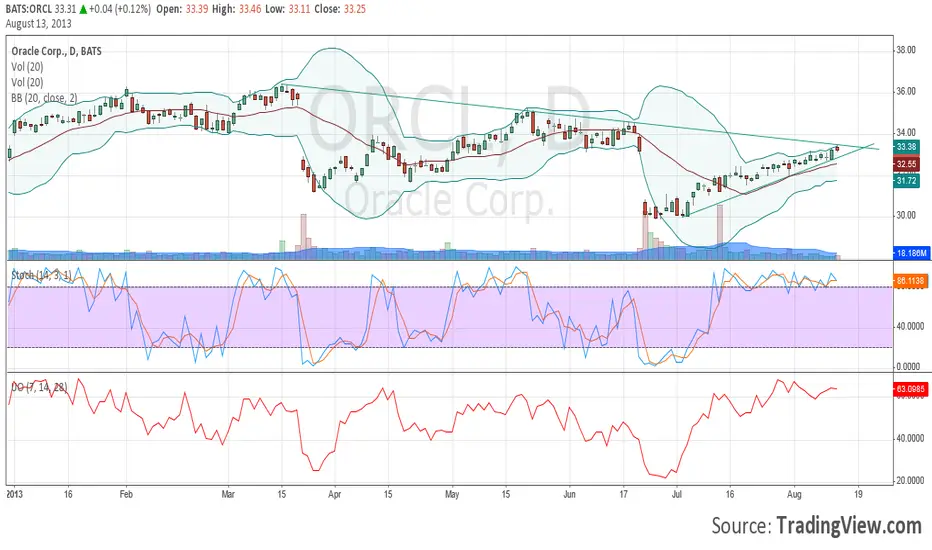Click the 34.00 price axis label
The height and width of the screenshot is (550, 932).
pyautogui.click(x=906, y=133)
